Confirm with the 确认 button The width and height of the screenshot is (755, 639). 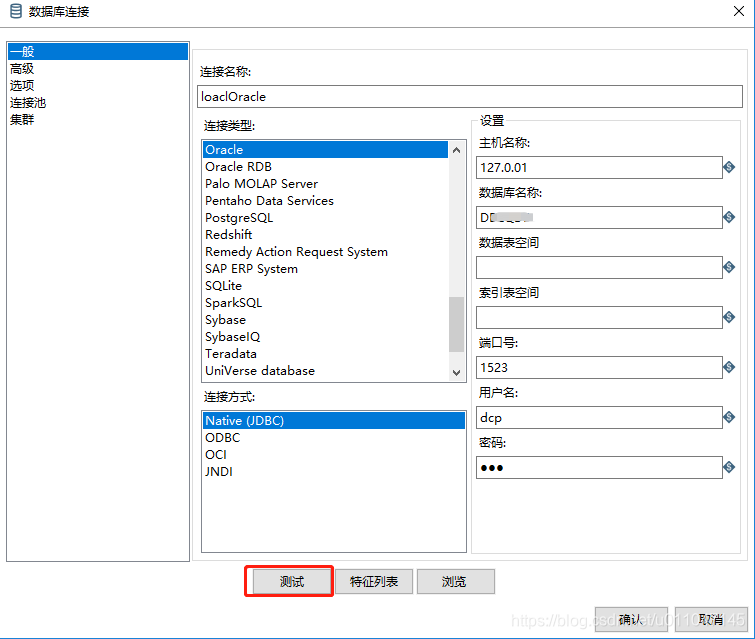pyautogui.click(x=631, y=619)
